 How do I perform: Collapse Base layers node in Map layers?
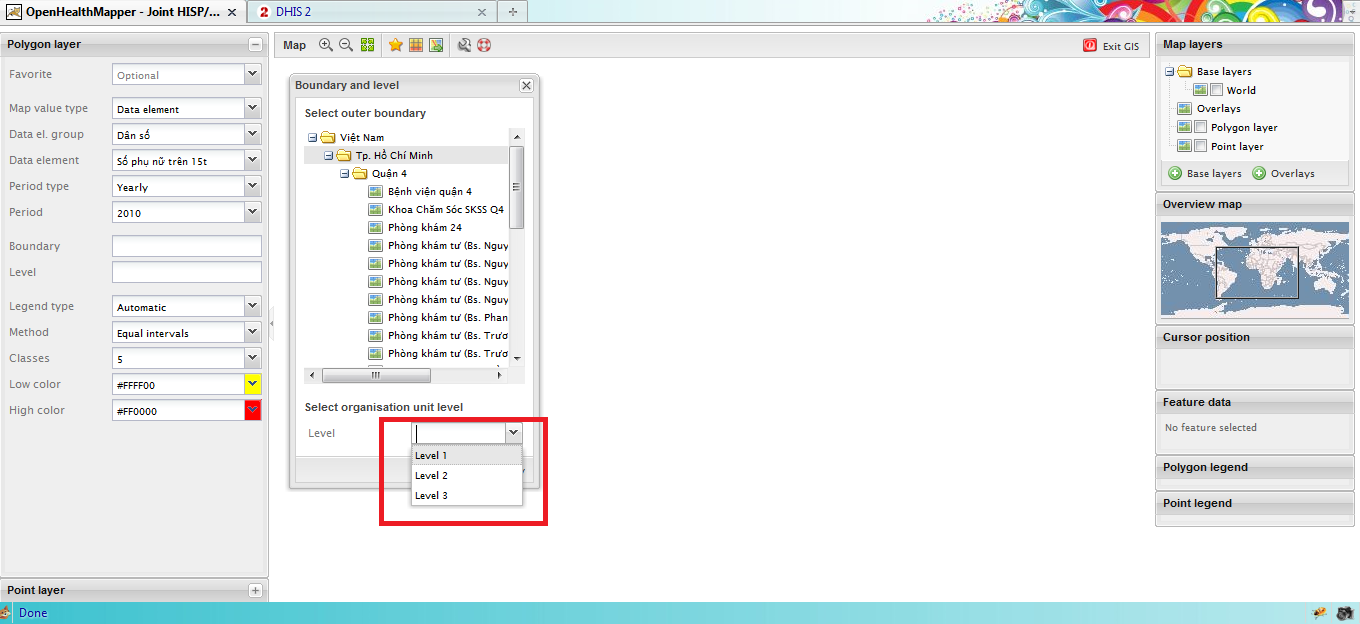tap(1169, 72)
